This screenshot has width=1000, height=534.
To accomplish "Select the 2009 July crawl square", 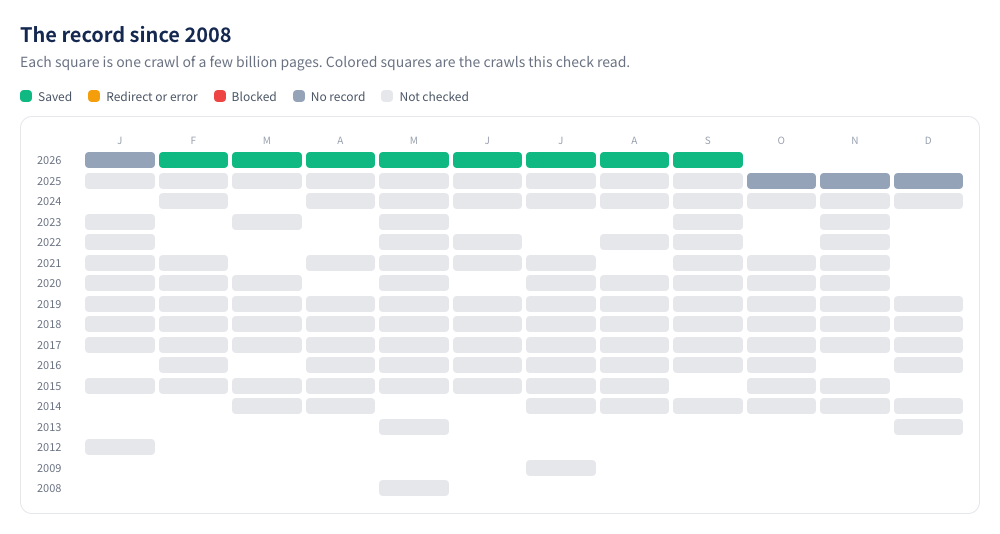I will click(x=561, y=468).
